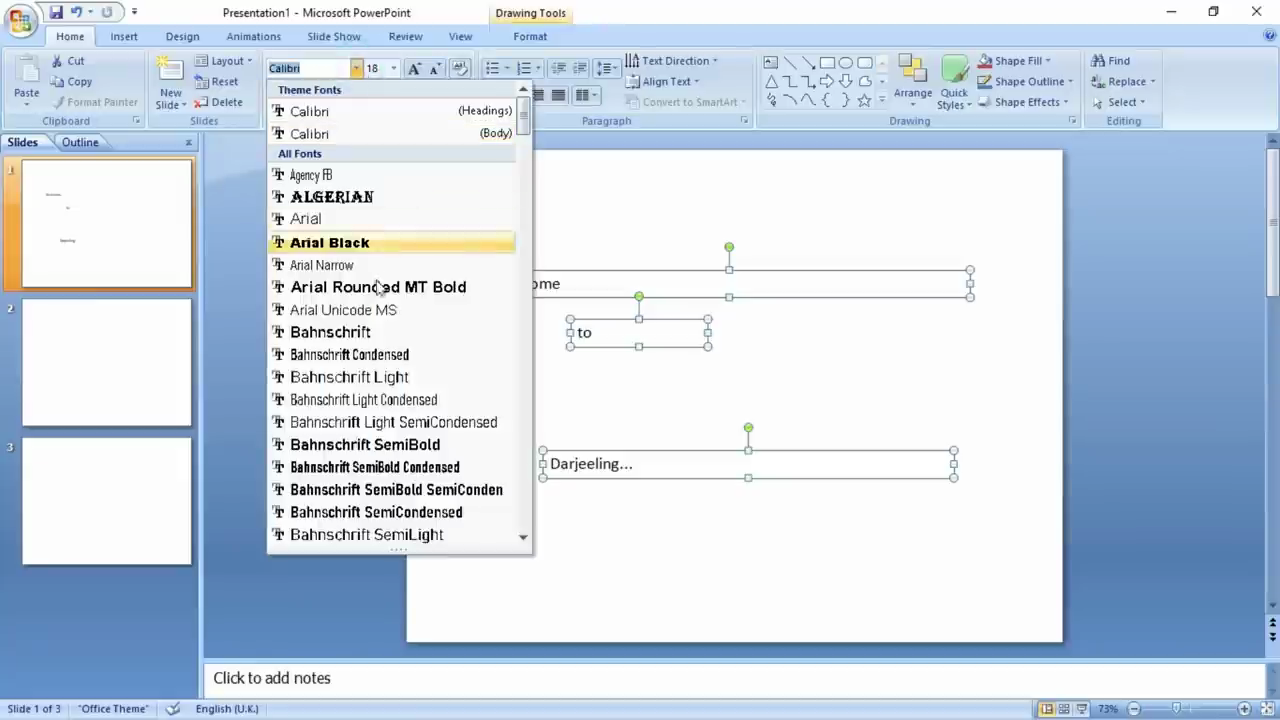The width and height of the screenshot is (1280, 720).
Task: Select the Right Arrow shape in gallery
Action: (x=827, y=81)
